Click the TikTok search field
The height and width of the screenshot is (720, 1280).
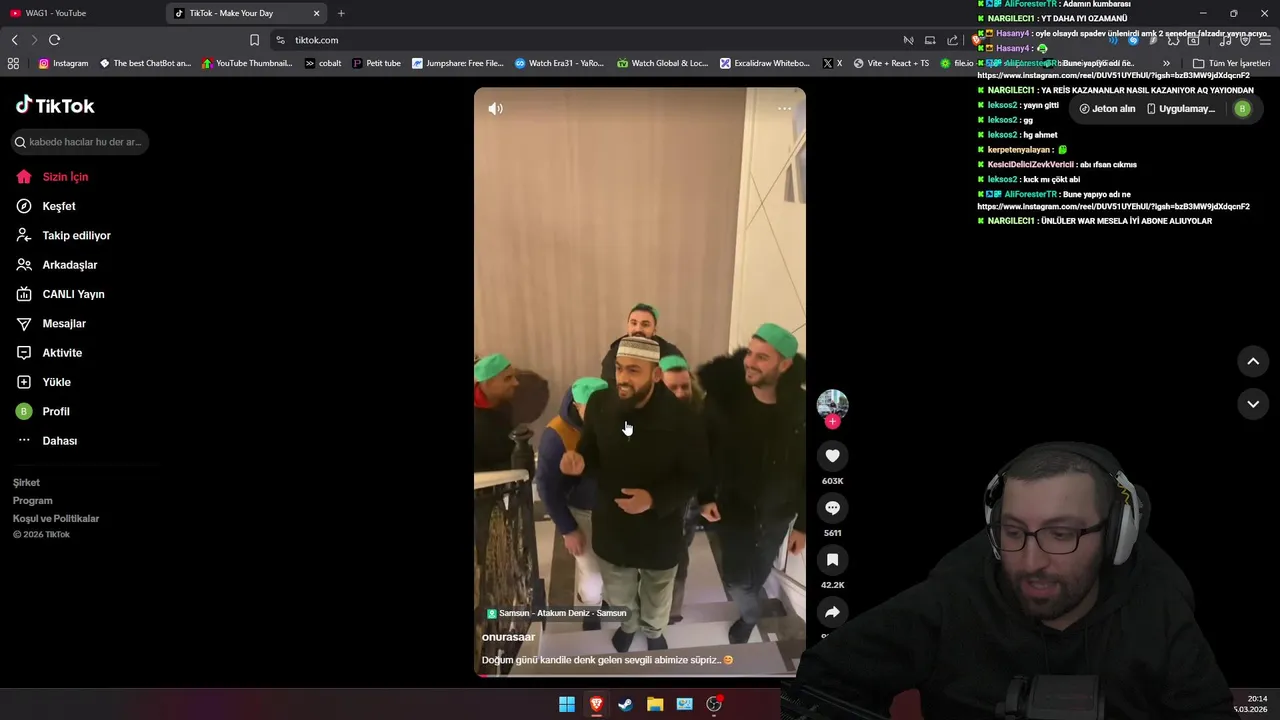click(81, 142)
